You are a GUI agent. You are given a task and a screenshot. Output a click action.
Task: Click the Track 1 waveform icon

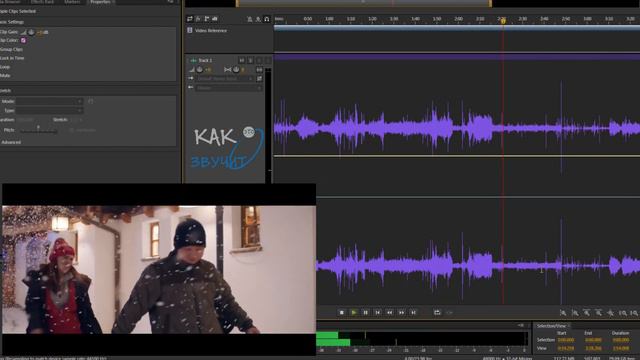coord(193,60)
